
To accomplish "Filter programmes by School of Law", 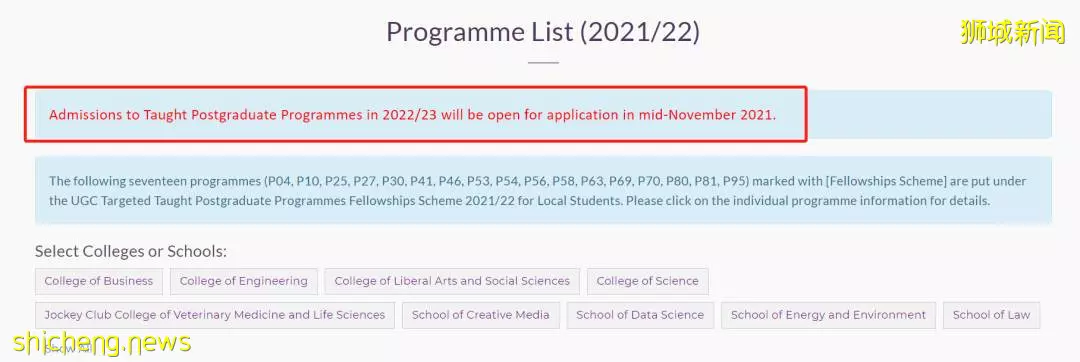I will point(991,315).
